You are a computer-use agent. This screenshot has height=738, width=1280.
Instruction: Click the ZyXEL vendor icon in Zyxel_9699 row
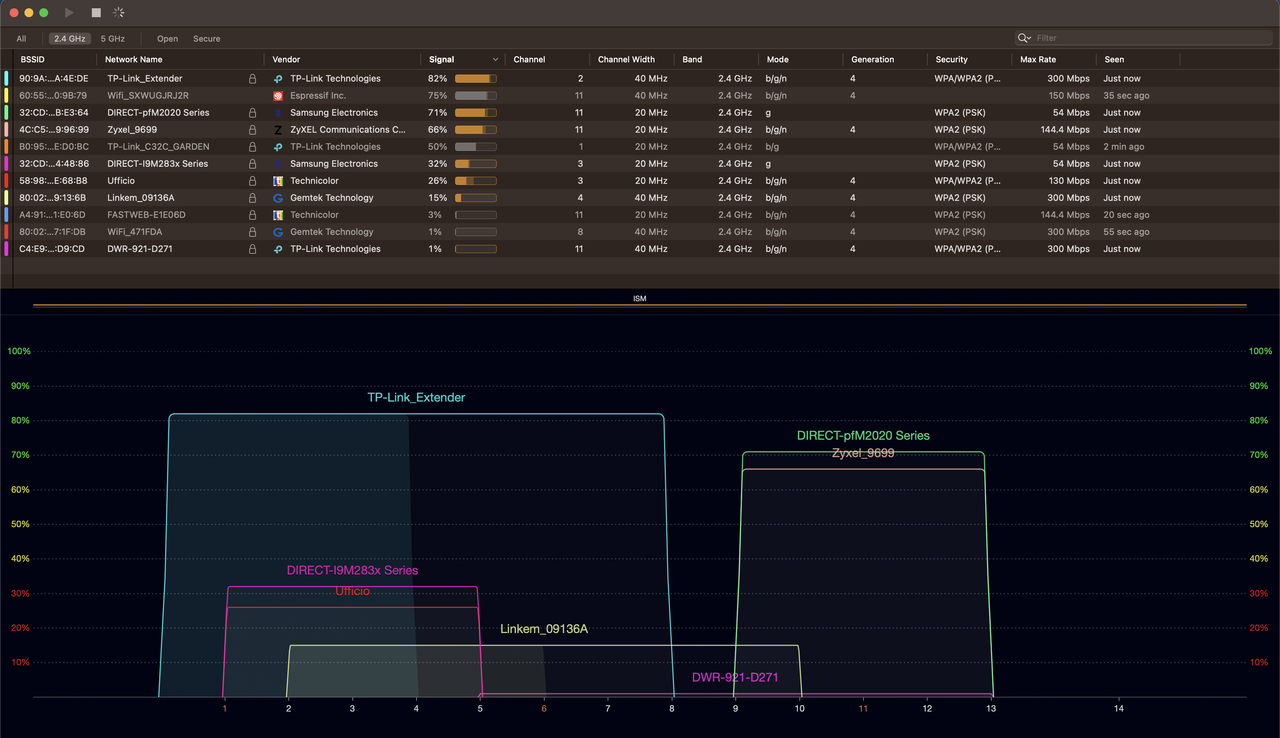pos(277,129)
